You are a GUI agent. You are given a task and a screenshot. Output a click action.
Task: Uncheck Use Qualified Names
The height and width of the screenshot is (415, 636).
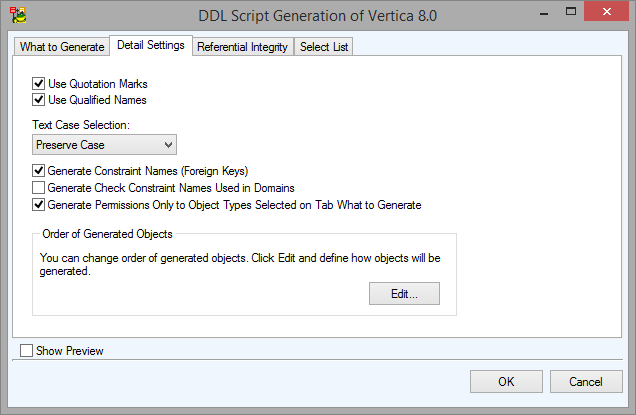click(x=39, y=100)
